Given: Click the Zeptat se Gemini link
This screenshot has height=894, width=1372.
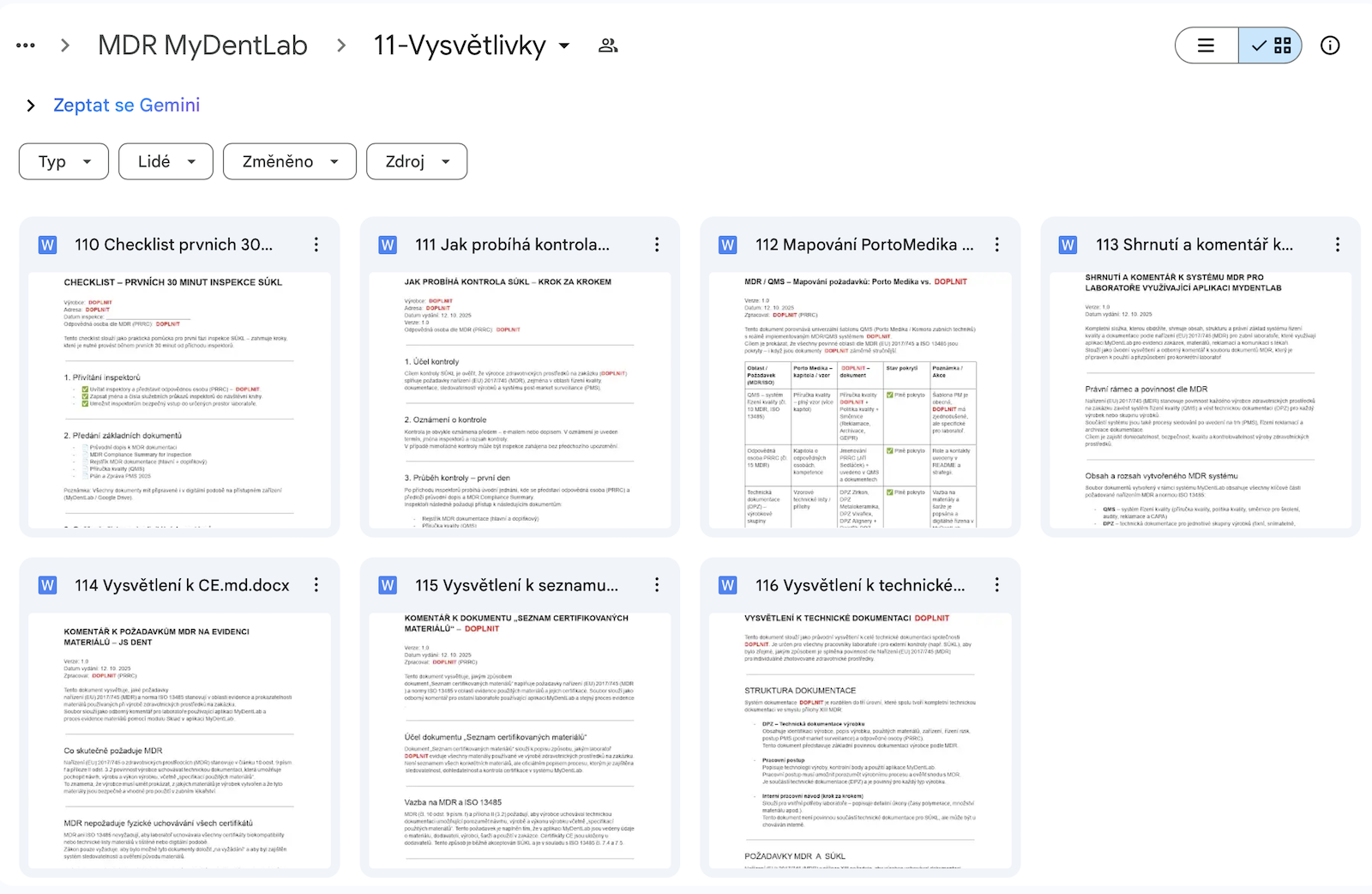Looking at the screenshot, I should [x=126, y=105].
